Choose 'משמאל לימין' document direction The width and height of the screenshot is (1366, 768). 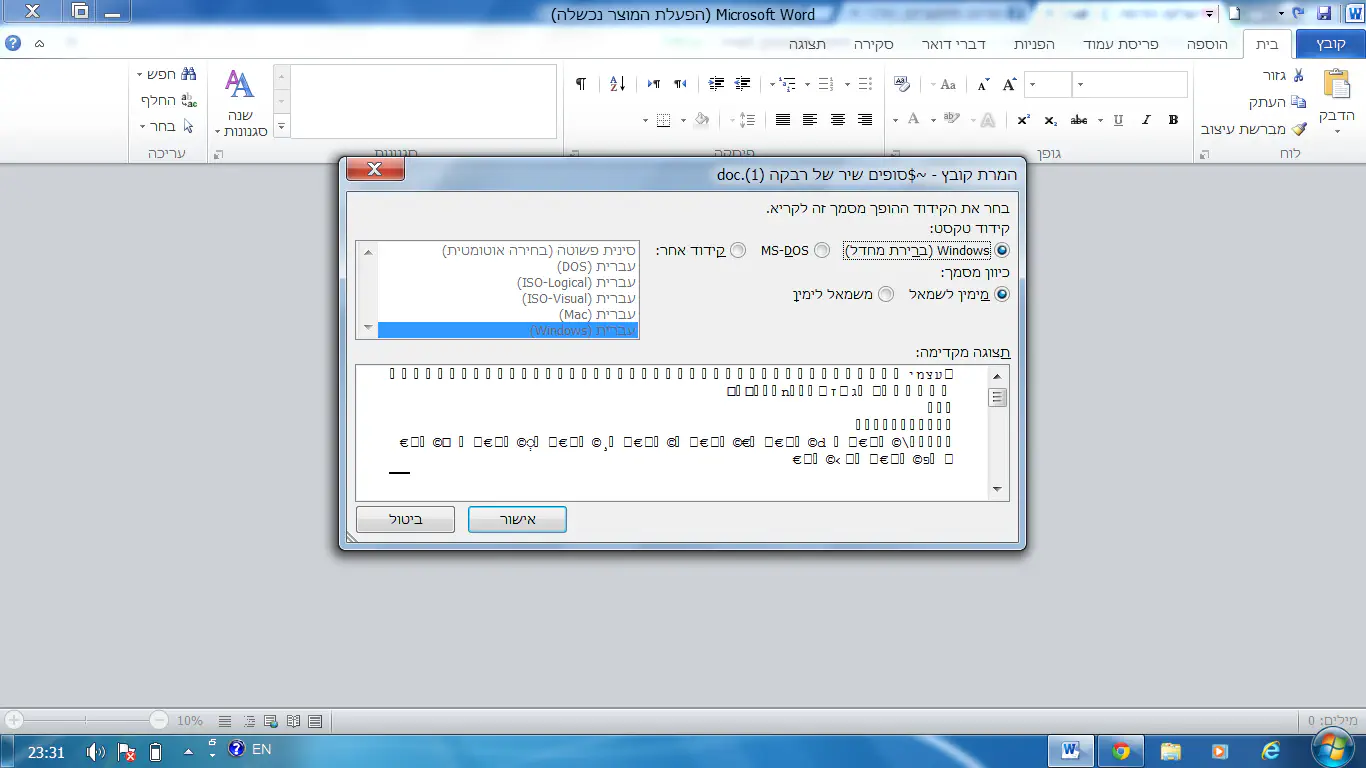click(x=886, y=294)
